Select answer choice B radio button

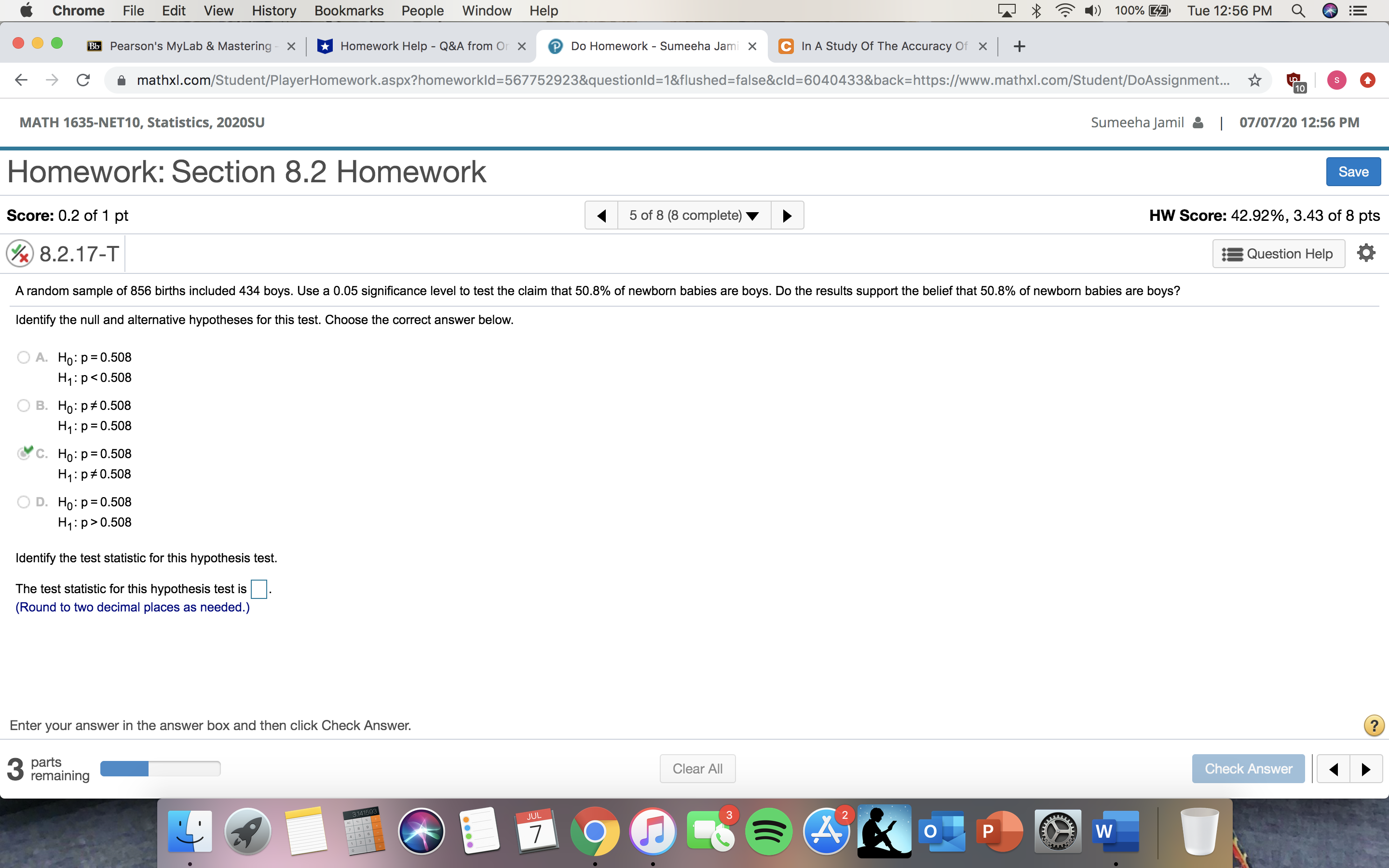(23, 405)
